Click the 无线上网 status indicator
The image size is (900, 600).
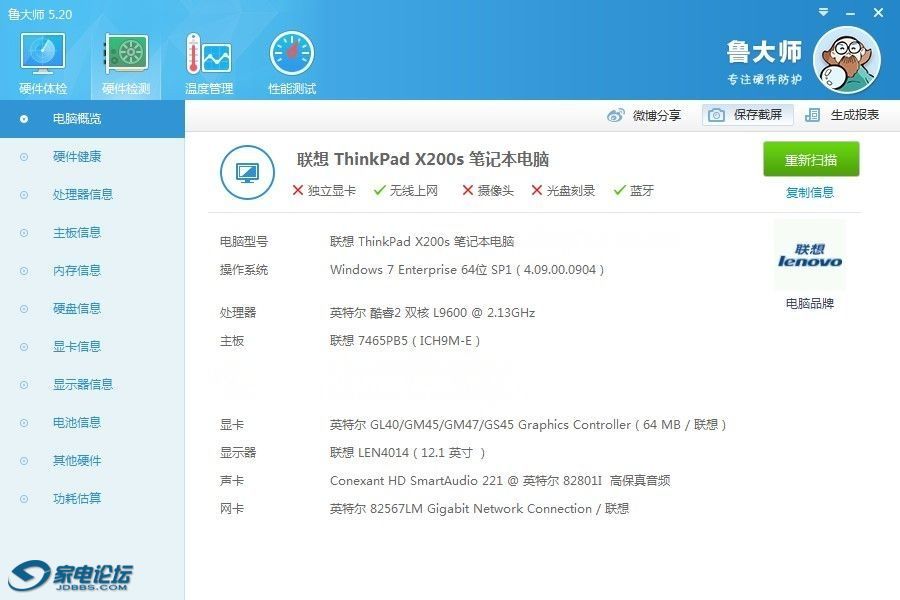click(406, 190)
